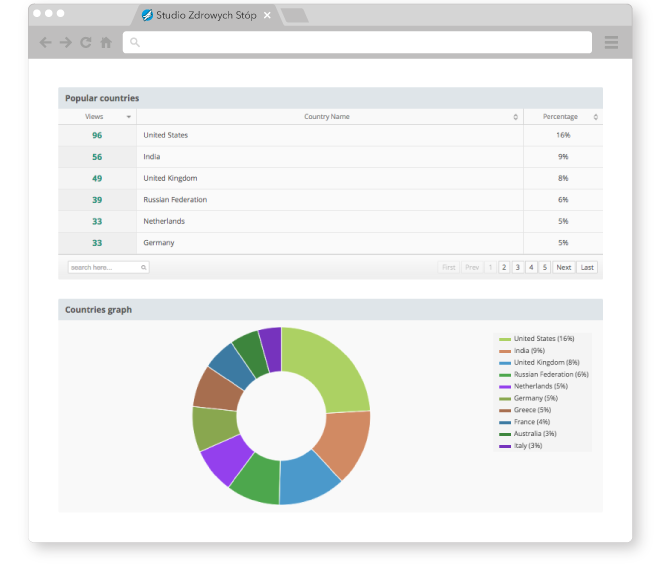Select the India row name
The height and width of the screenshot is (566, 666).
[x=152, y=157]
